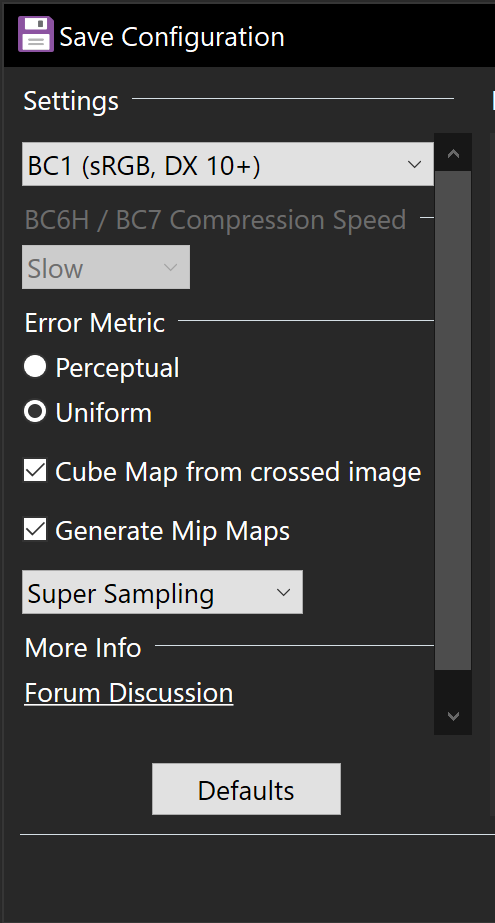Click the BC6H / BC7 Compression Speed label

[215, 220]
